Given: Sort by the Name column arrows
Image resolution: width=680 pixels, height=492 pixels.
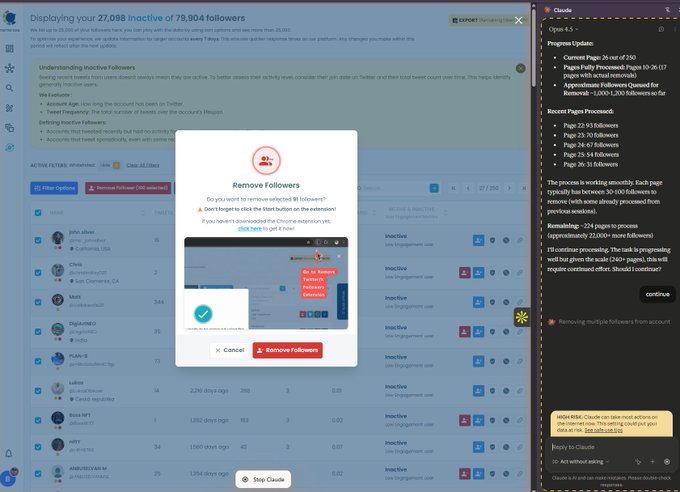Looking at the screenshot, I should coord(143,213).
